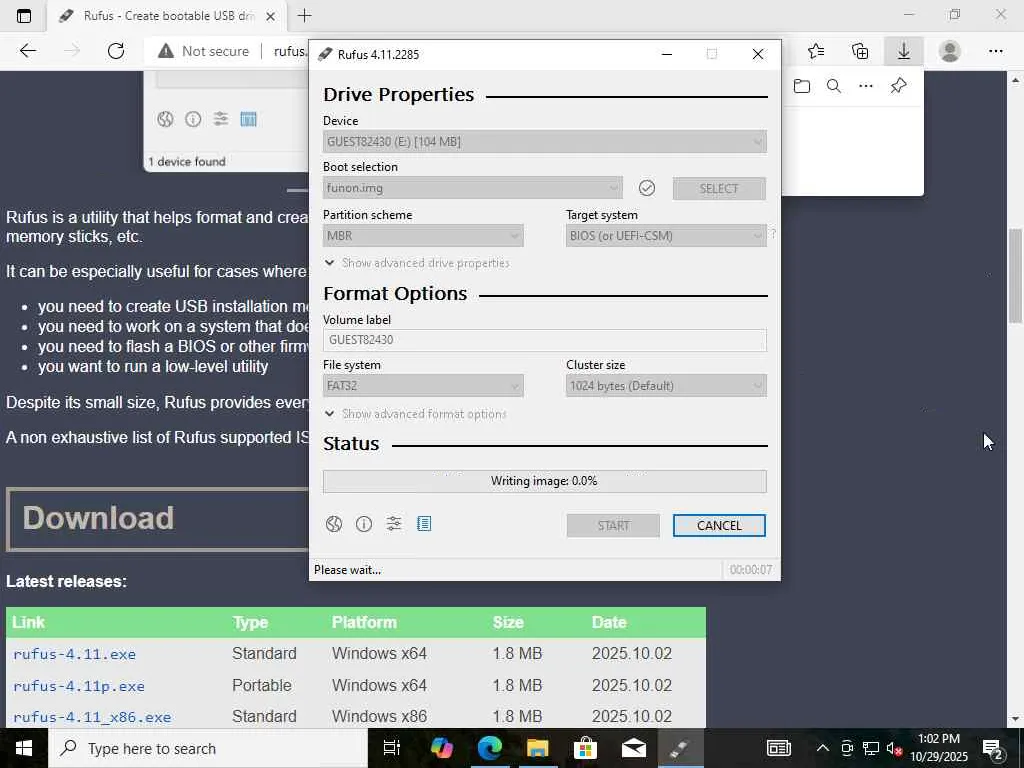Image resolution: width=1024 pixels, height=768 pixels.
Task: Open Boot selection dropdown funon.img
Action: [473, 188]
